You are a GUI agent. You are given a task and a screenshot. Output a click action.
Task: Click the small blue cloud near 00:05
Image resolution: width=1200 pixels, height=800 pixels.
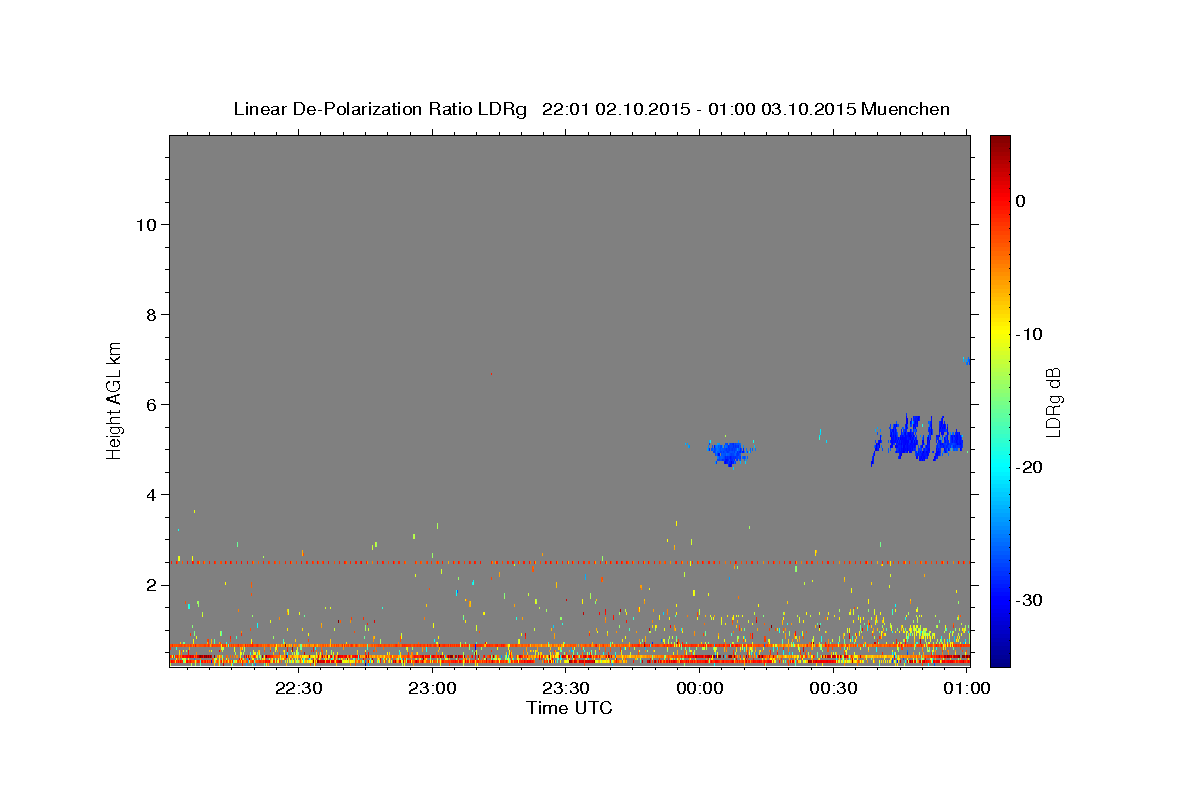(x=731, y=452)
